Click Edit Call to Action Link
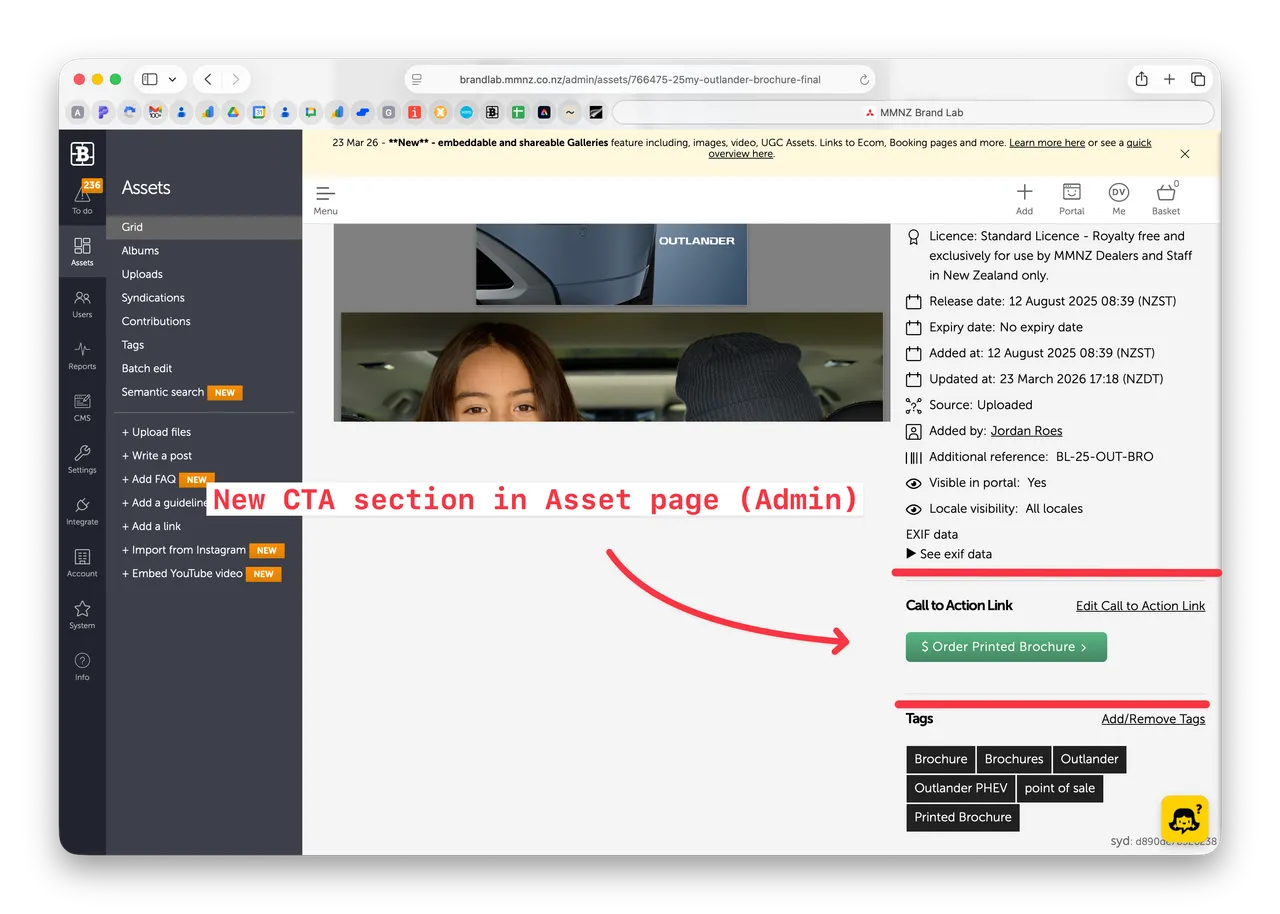The width and height of the screenshot is (1280, 914). [x=1140, y=606]
